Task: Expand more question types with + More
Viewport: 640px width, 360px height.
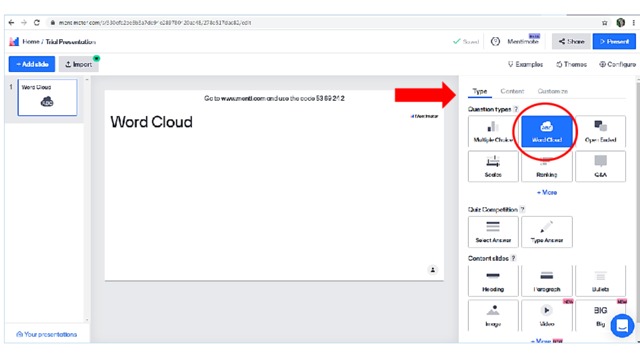Action: tap(547, 192)
